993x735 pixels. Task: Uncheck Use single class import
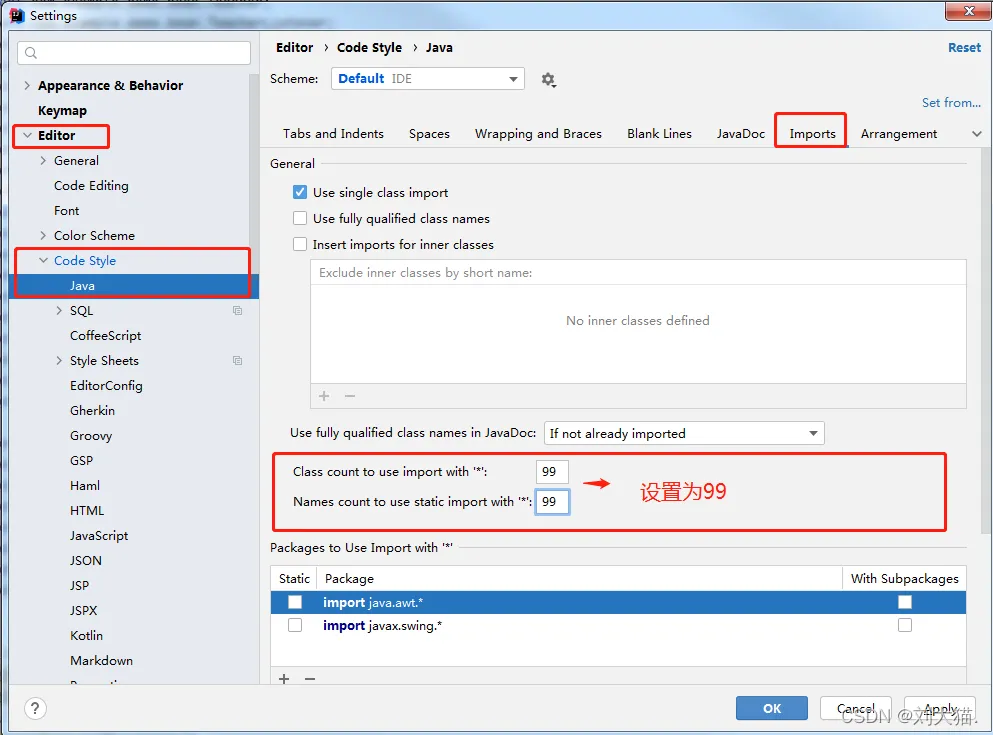click(x=300, y=192)
